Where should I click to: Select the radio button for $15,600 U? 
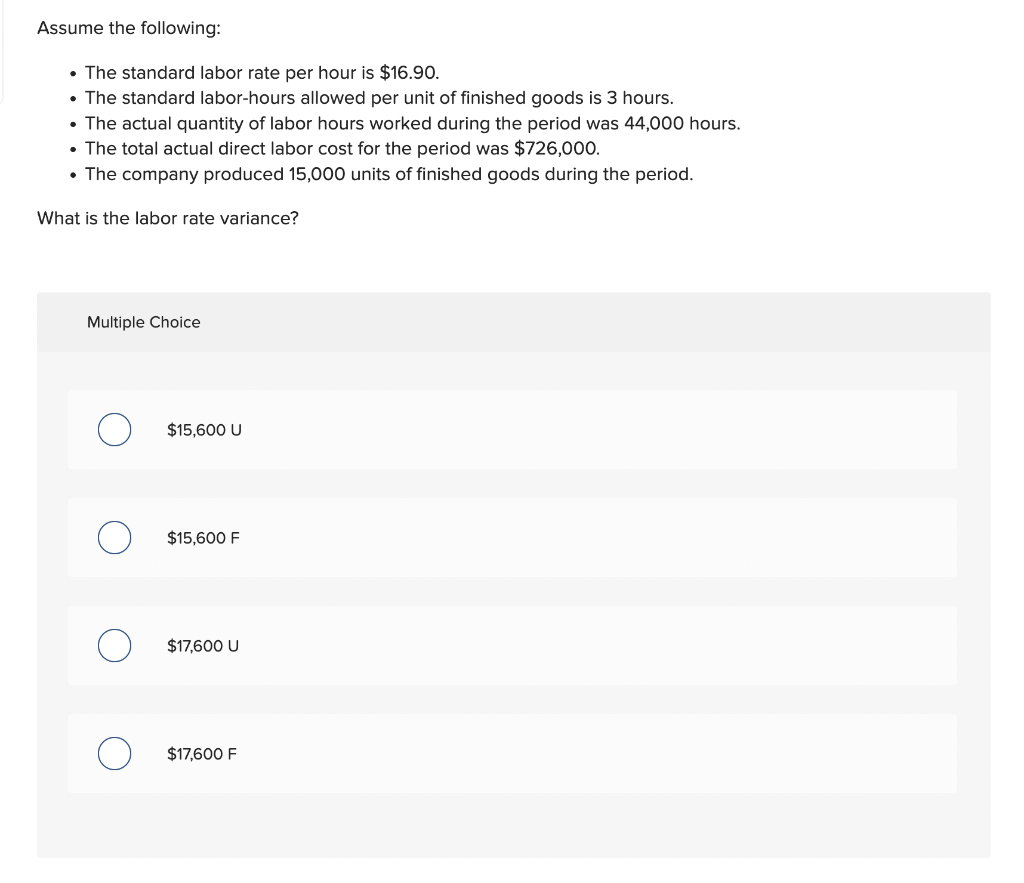114,429
